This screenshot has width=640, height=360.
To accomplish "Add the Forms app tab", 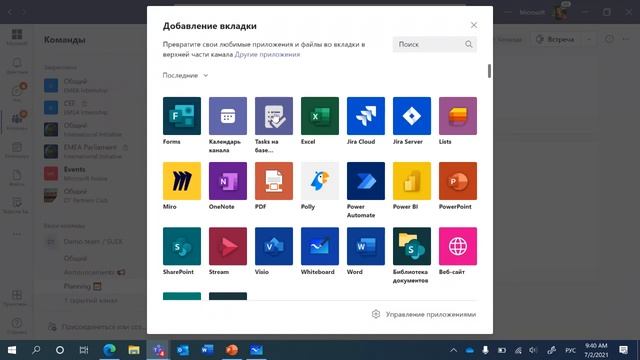I will coord(182,116).
